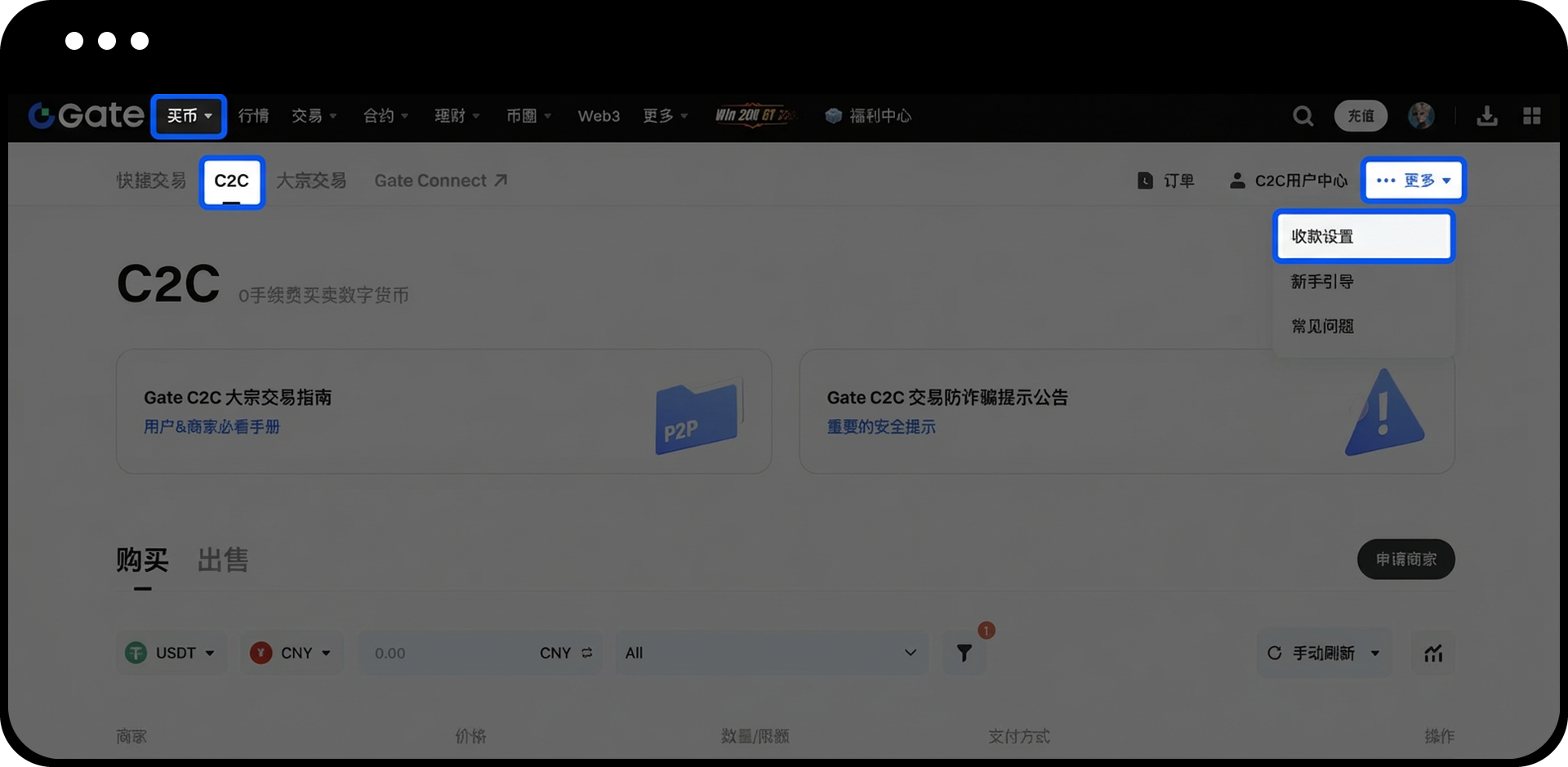Click the 订单 orders icon

(1145, 181)
